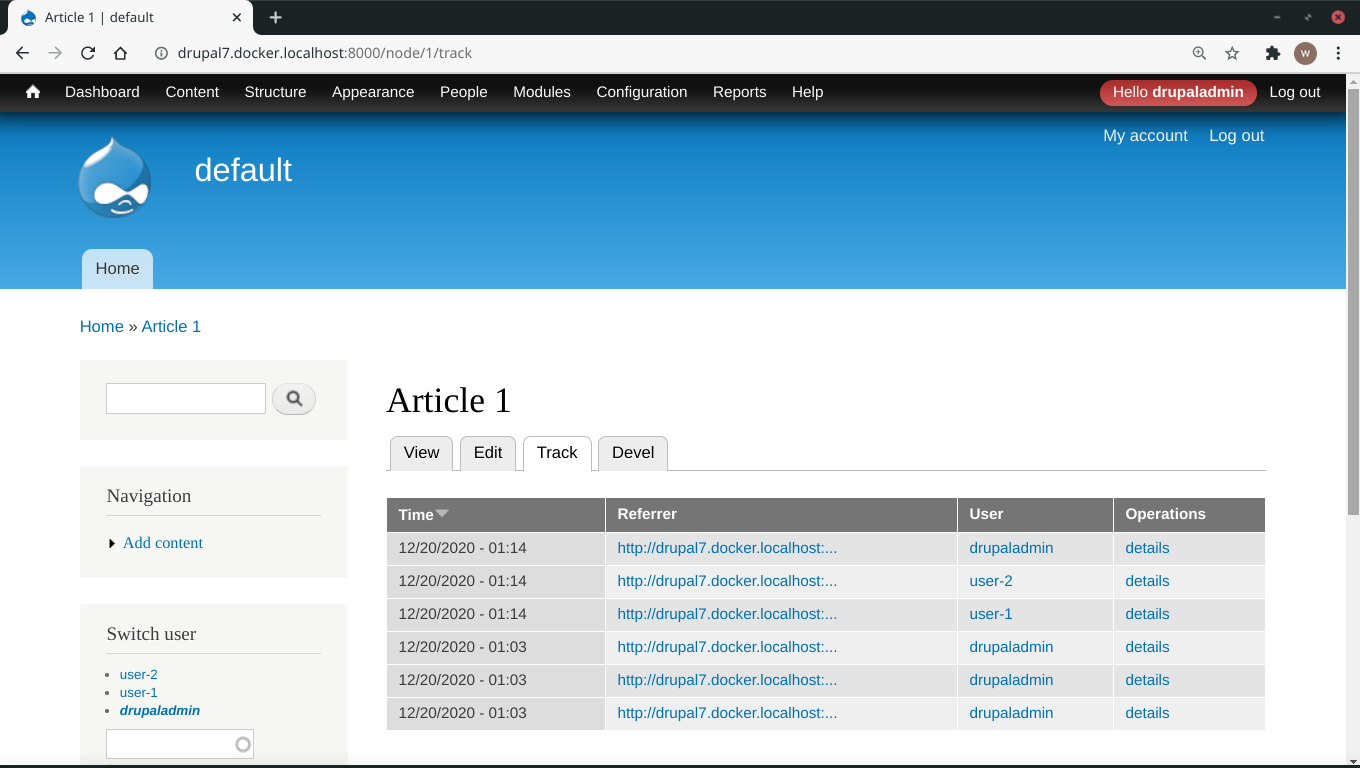
Task: Switch to the View tab
Action: [x=421, y=453]
